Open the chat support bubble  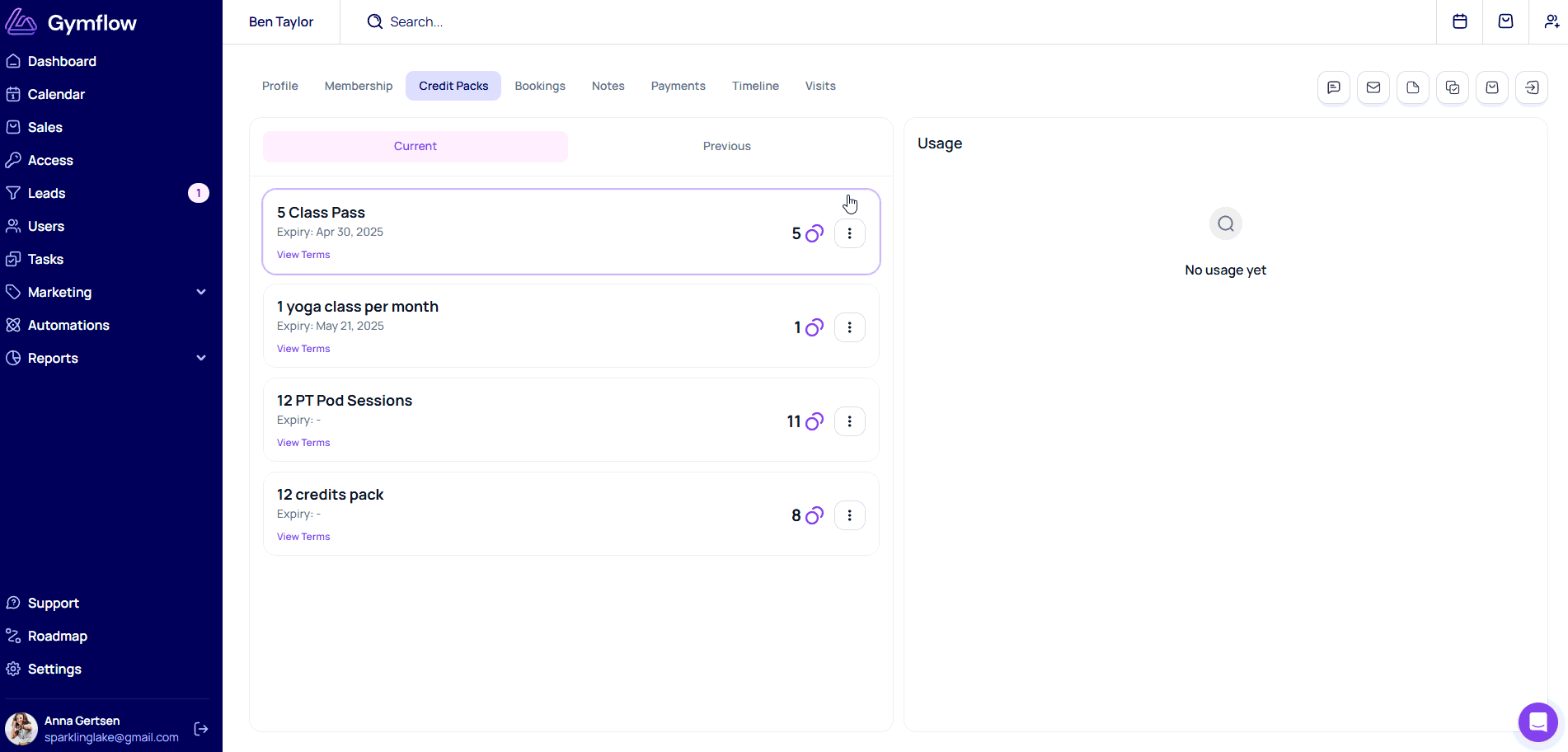click(x=1537, y=722)
